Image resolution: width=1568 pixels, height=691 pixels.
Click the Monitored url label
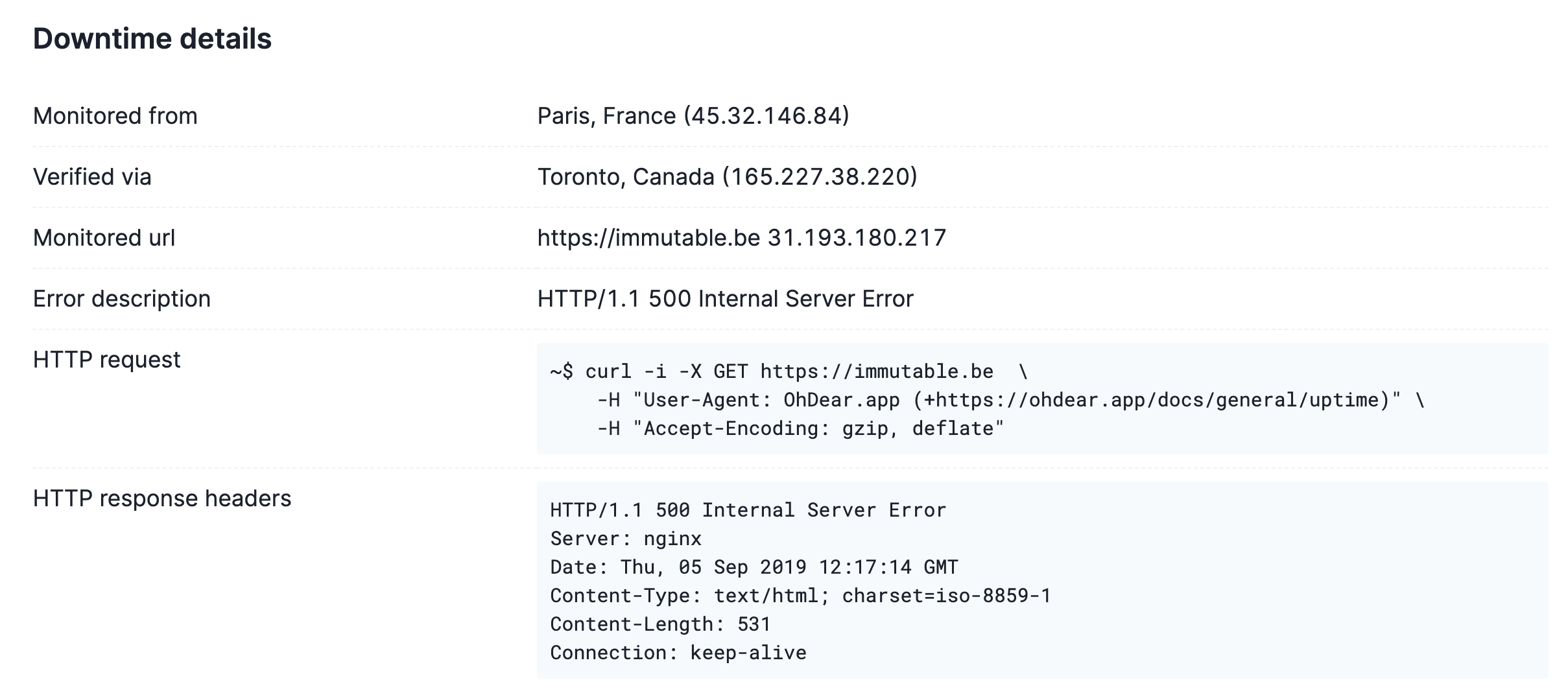(104, 238)
